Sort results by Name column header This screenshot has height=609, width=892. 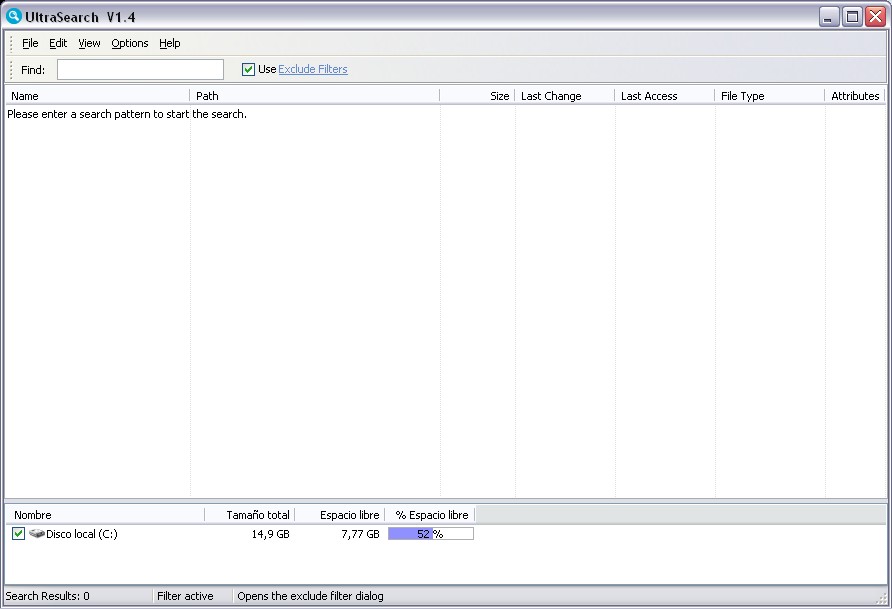click(97, 96)
